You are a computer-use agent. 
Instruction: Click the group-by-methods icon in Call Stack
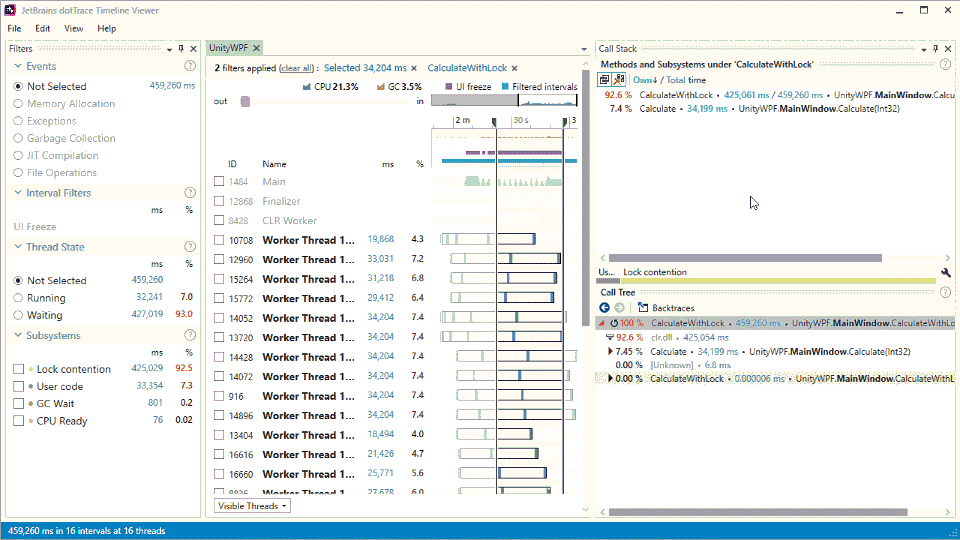coord(605,80)
